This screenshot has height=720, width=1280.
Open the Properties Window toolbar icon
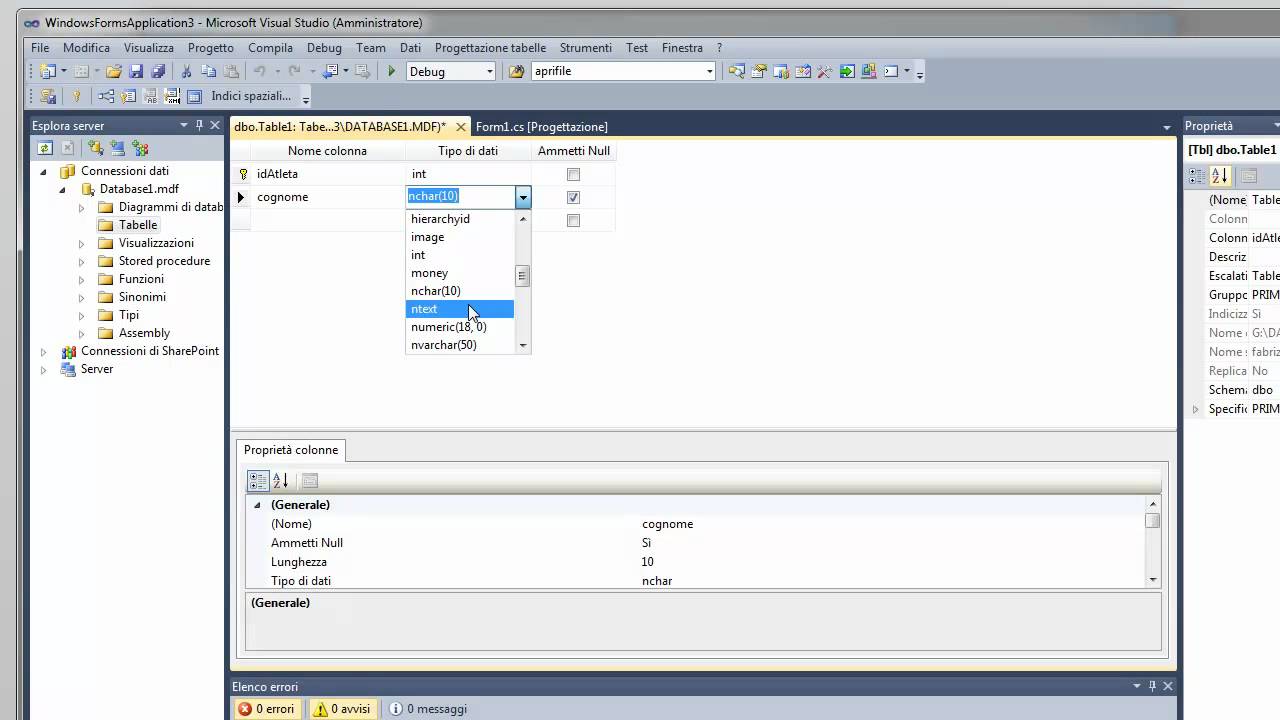[x=759, y=71]
